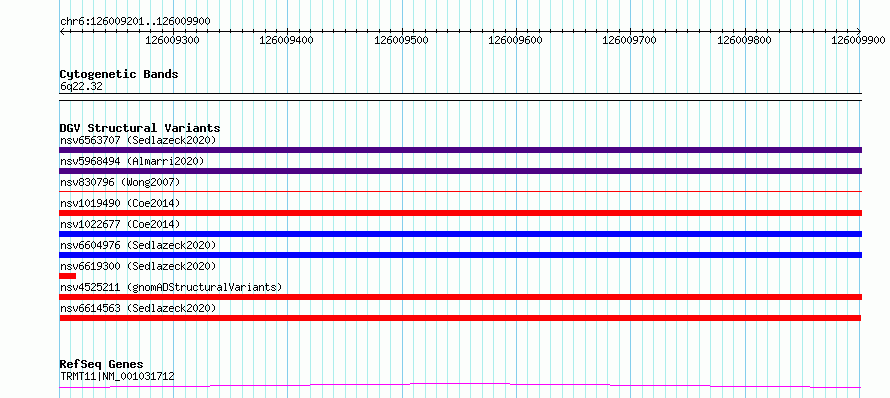Image resolution: width=890 pixels, height=398 pixels.
Task: Open the nsv1019490 (Coe2014) label
Action: click(120, 203)
